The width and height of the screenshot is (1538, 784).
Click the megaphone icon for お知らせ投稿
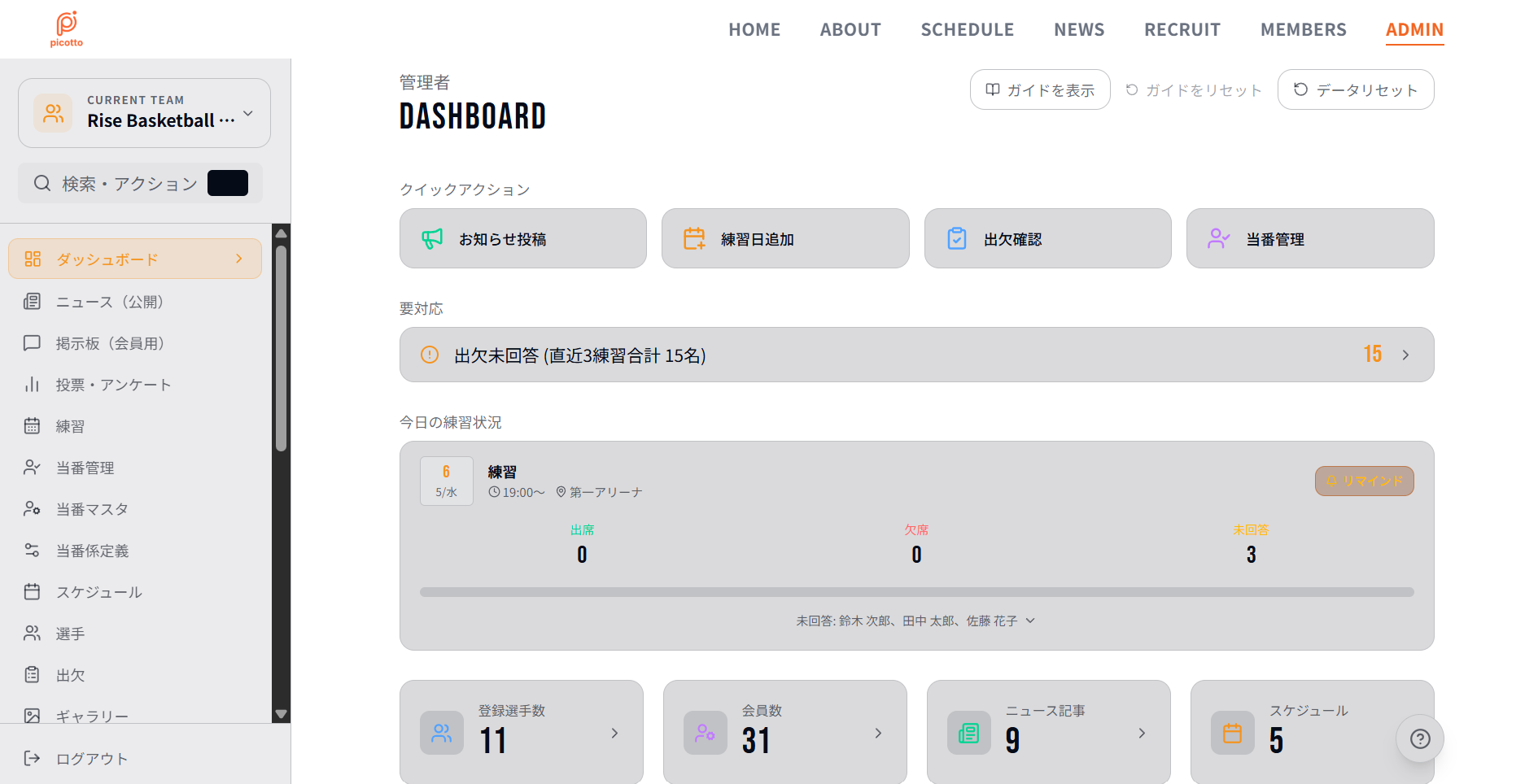[432, 239]
